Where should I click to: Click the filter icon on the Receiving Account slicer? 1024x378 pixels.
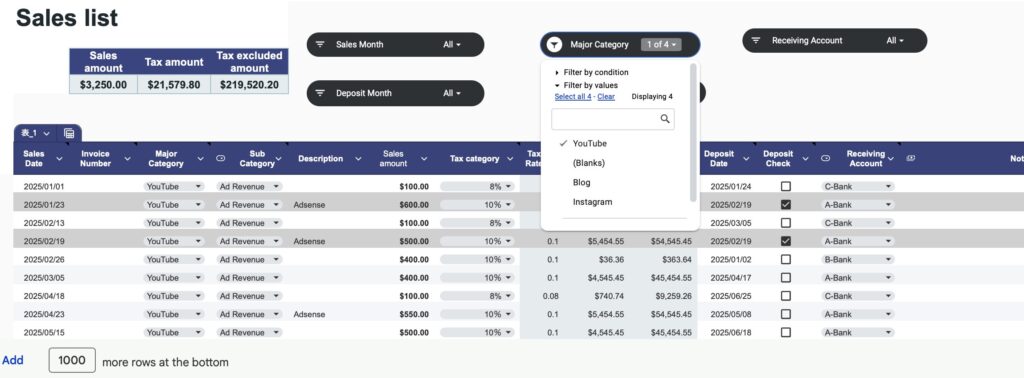point(756,40)
